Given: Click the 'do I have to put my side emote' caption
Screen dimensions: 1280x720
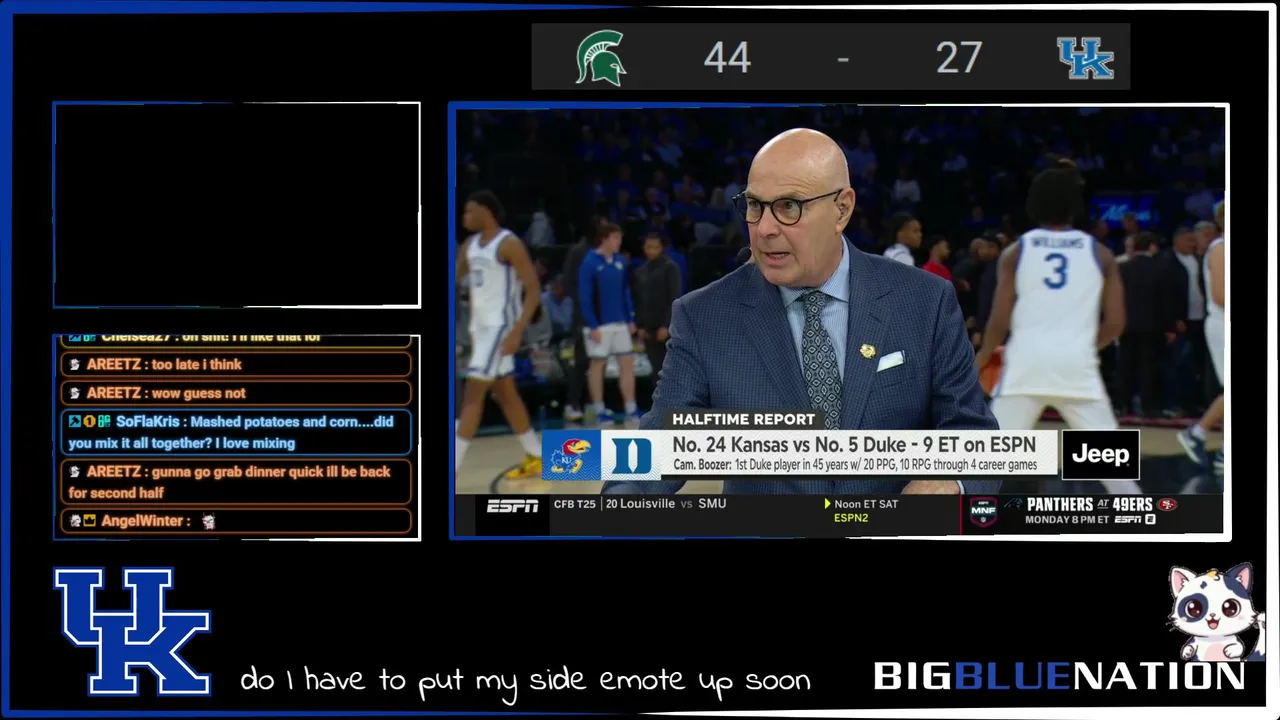Looking at the screenshot, I should click(525, 681).
